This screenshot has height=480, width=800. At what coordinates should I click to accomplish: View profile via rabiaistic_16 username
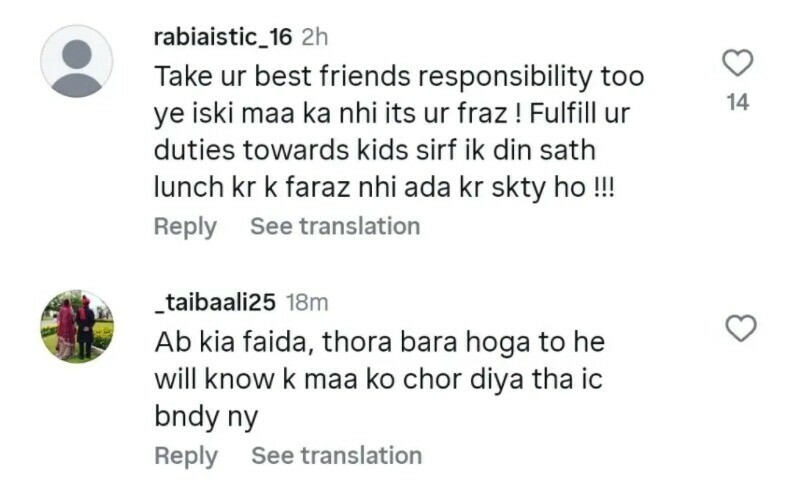click(223, 37)
